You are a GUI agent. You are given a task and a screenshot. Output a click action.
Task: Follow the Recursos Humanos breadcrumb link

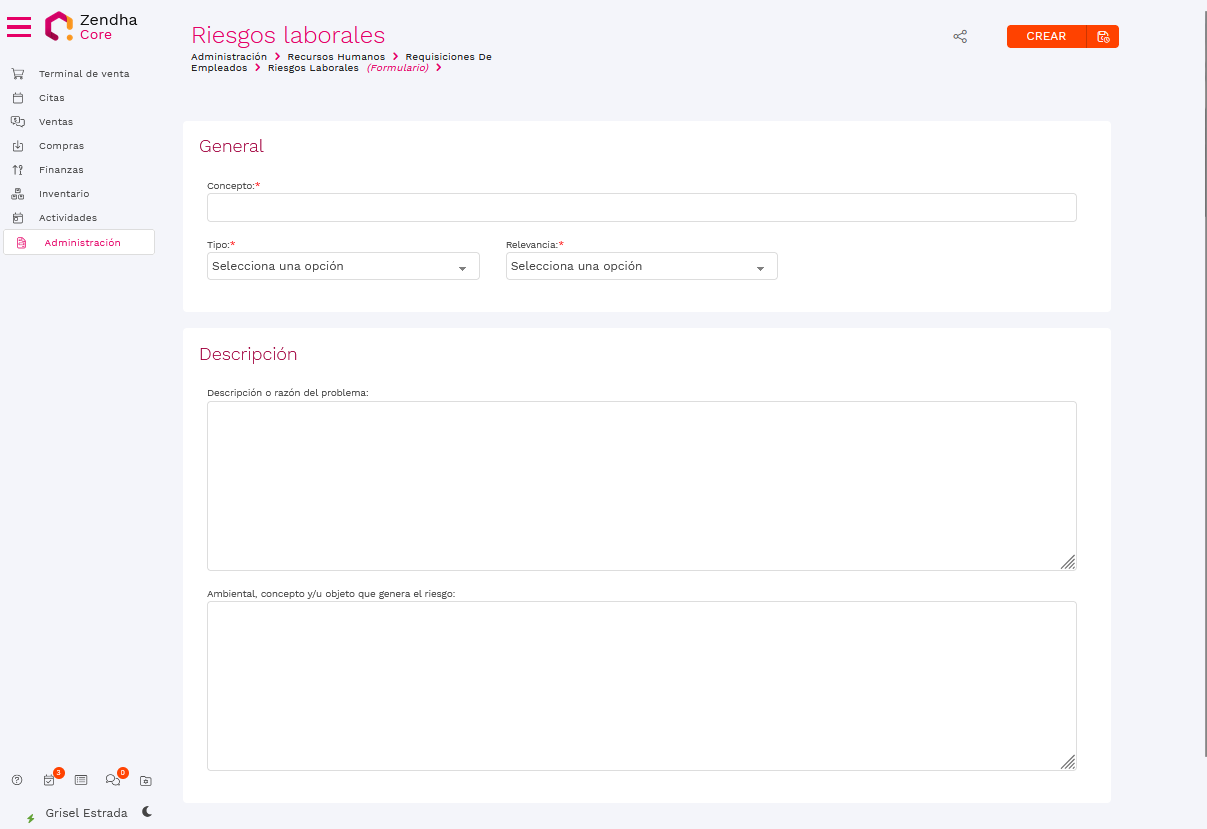pos(336,57)
